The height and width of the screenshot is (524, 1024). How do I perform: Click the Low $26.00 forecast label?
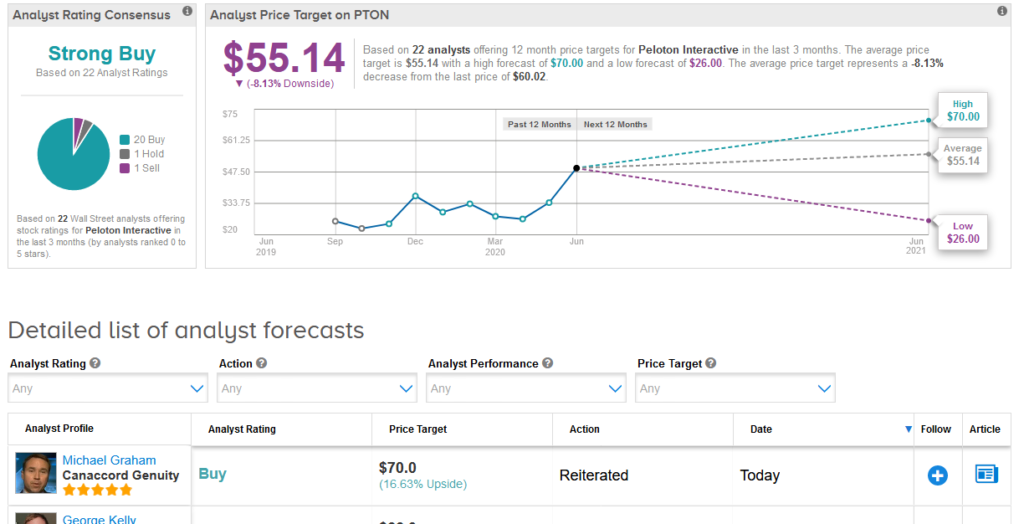(x=963, y=232)
